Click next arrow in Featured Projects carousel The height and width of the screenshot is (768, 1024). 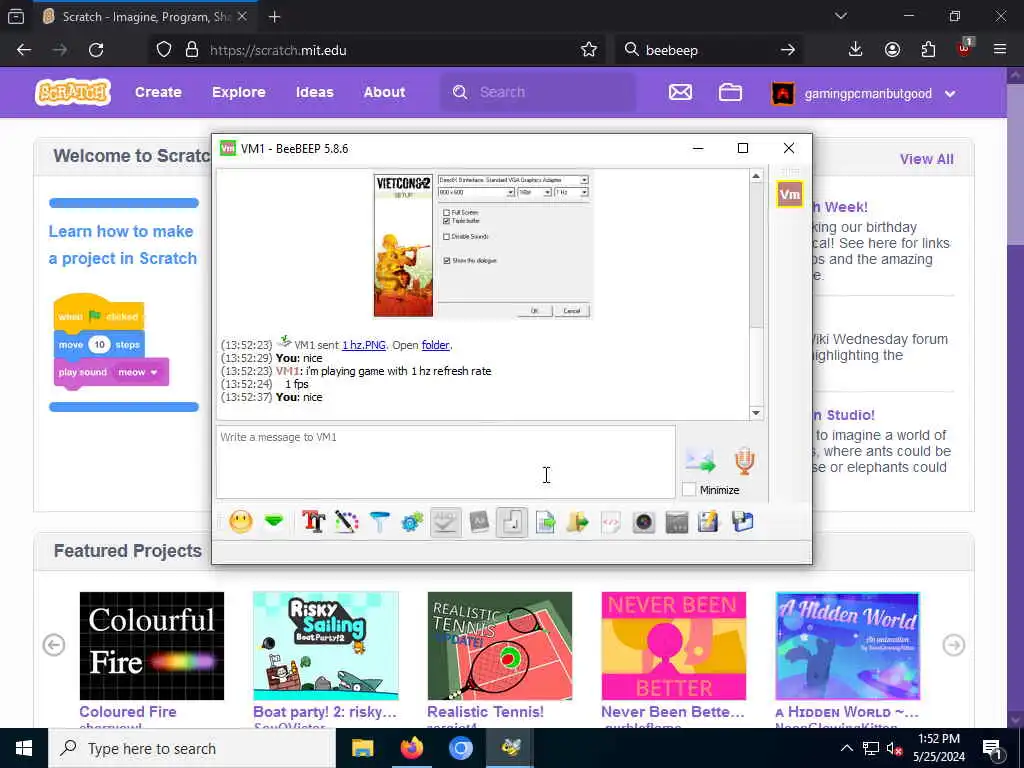click(953, 645)
